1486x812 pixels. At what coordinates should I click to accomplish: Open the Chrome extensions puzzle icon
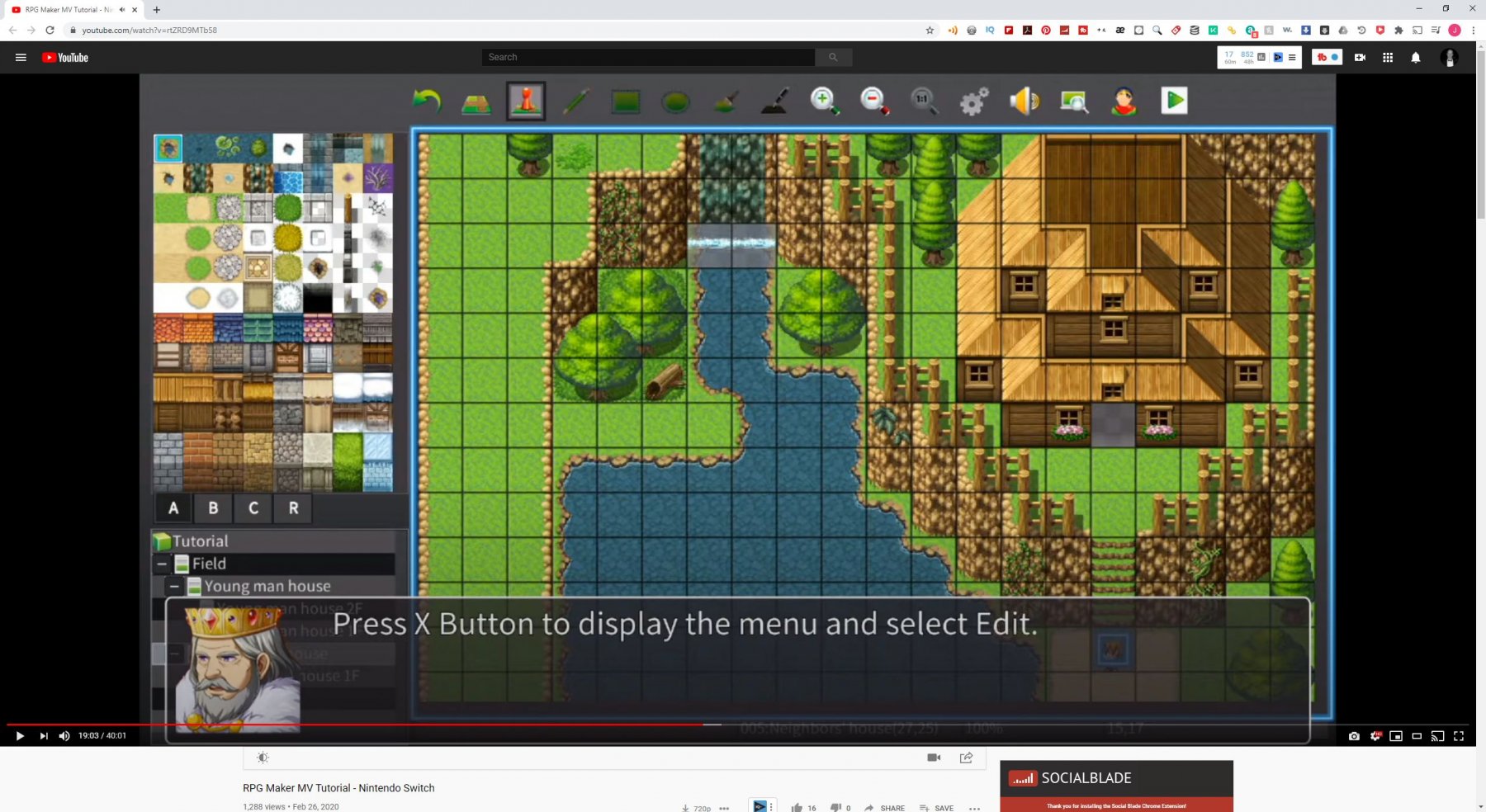pos(1398,30)
